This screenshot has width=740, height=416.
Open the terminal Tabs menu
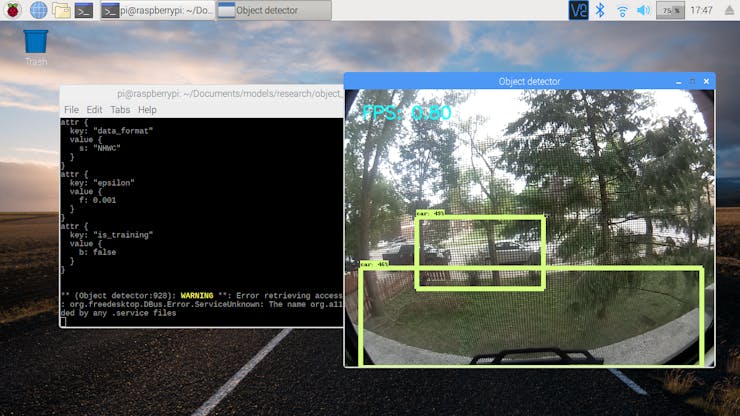point(120,110)
